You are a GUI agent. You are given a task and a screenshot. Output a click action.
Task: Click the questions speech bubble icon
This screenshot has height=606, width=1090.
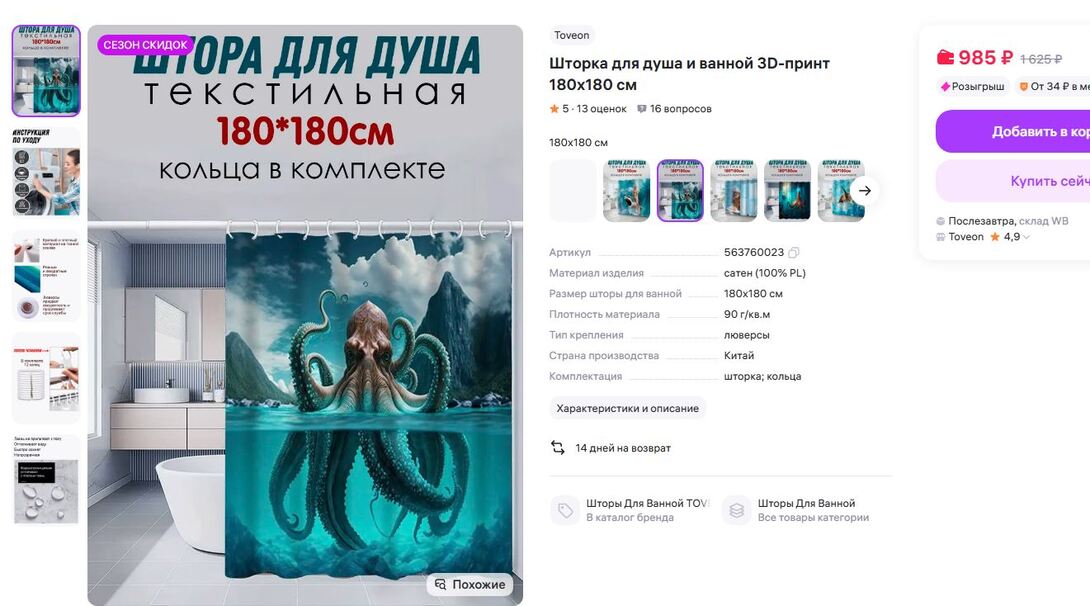642,109
